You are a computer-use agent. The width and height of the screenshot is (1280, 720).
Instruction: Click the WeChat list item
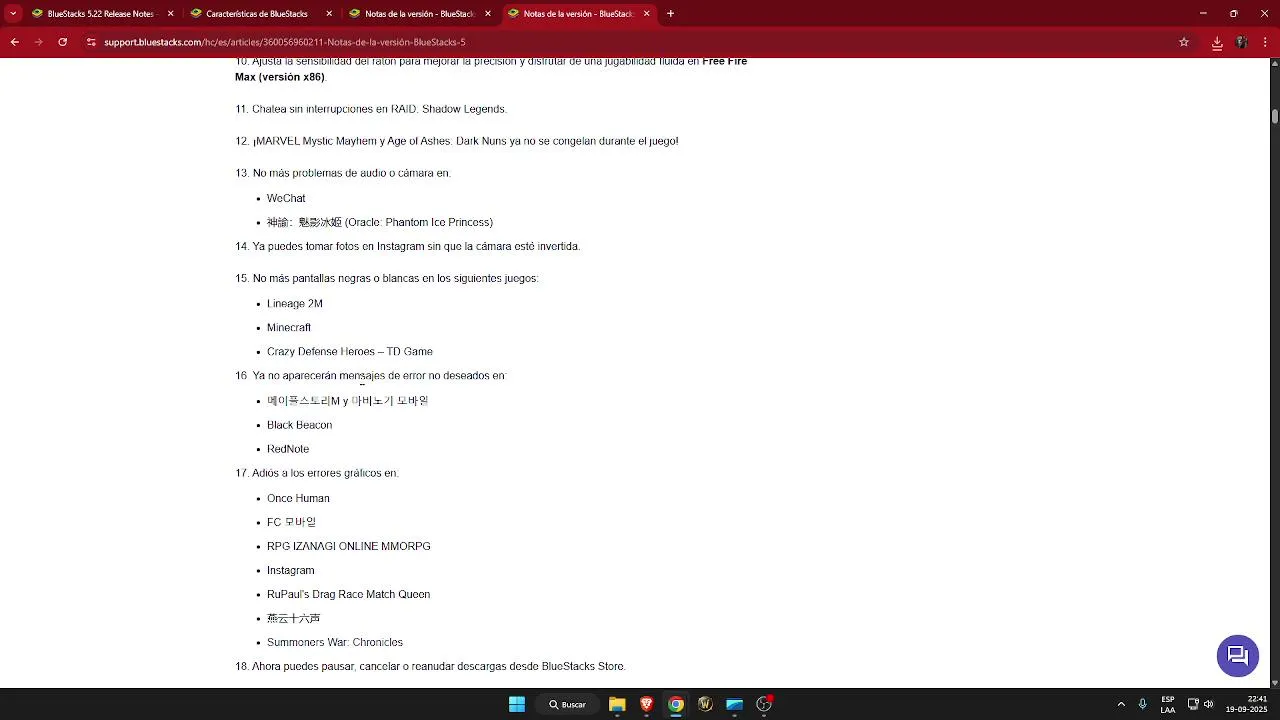[286, 198]
